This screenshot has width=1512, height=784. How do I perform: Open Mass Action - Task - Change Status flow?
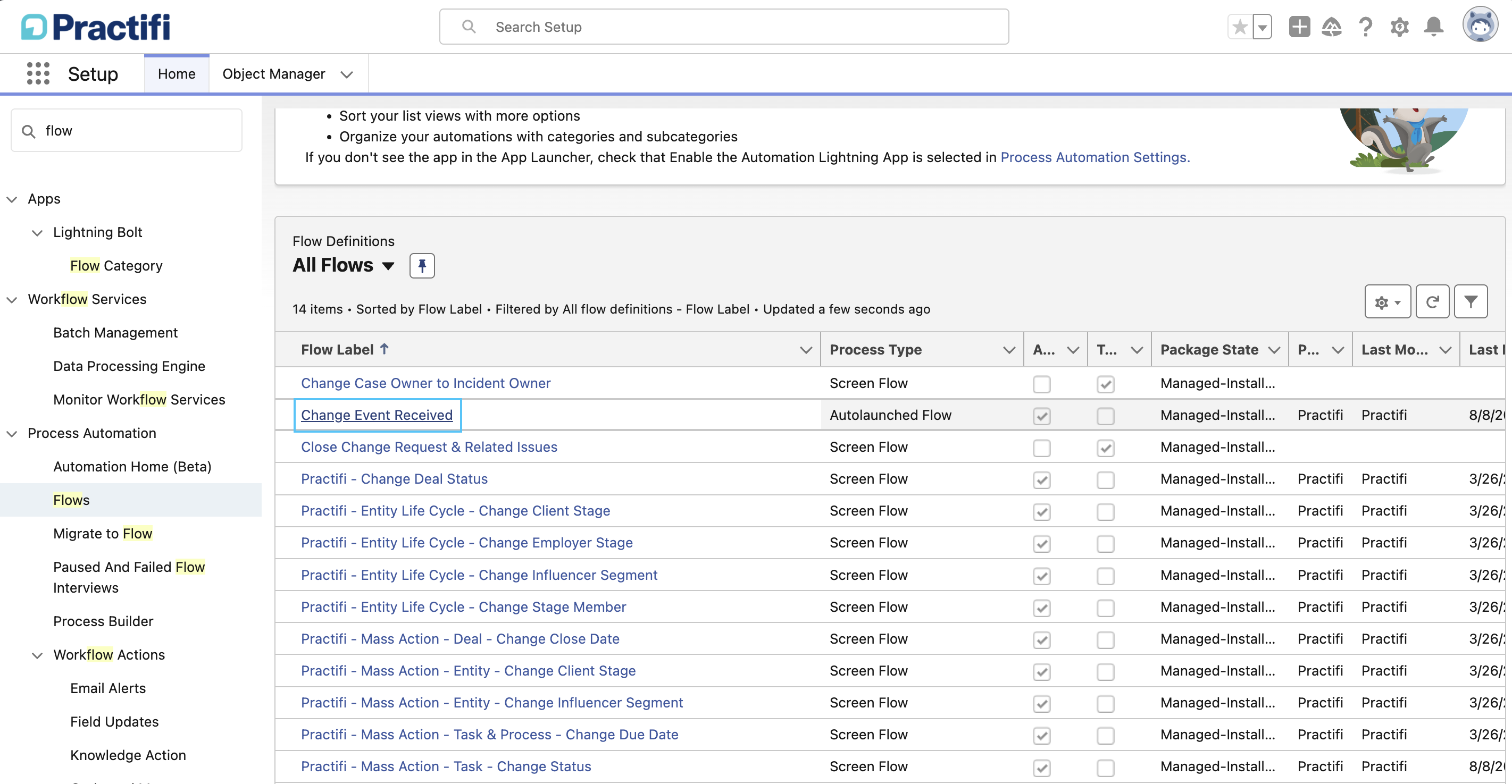(446, 766)
